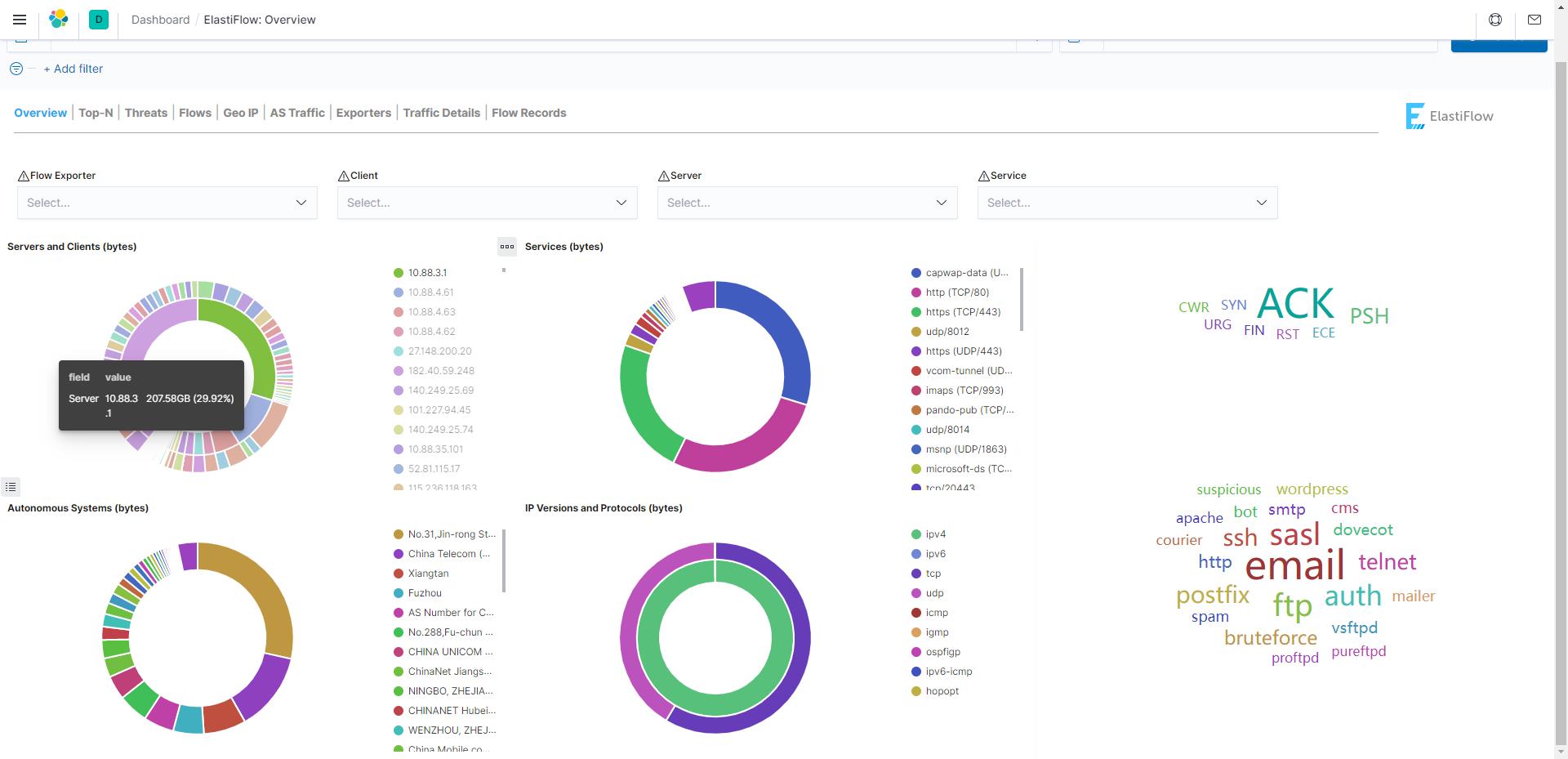The width and height of the screenshot is (1568, 759).
Task: Toggle udp/8012 legend entry
Action: pyautogui.click(x=940, y=332)
